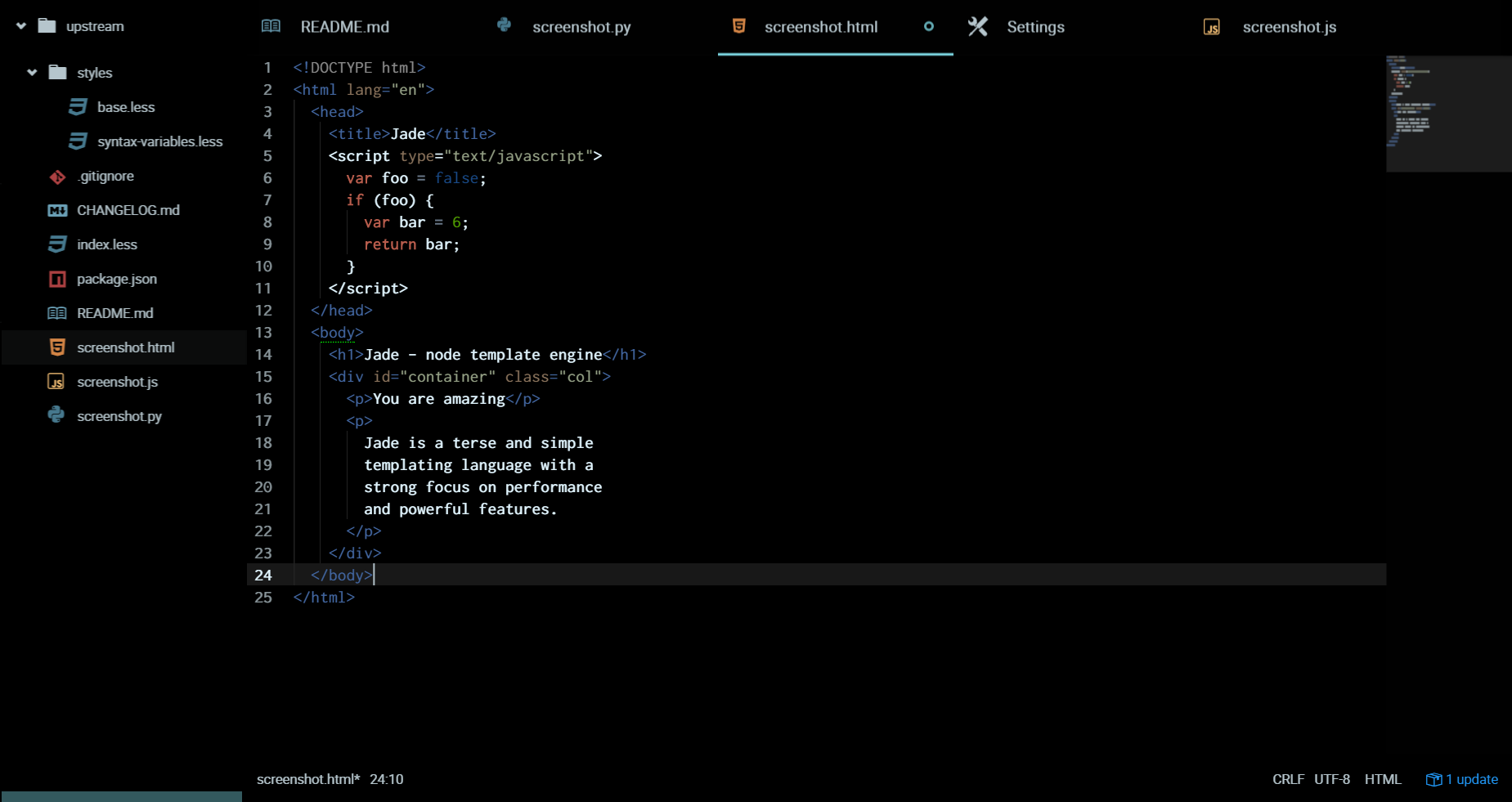Viewport: 1512px width, 802px height.
Task: Click the CRLF line ending selector
Action: [1288, 779]
